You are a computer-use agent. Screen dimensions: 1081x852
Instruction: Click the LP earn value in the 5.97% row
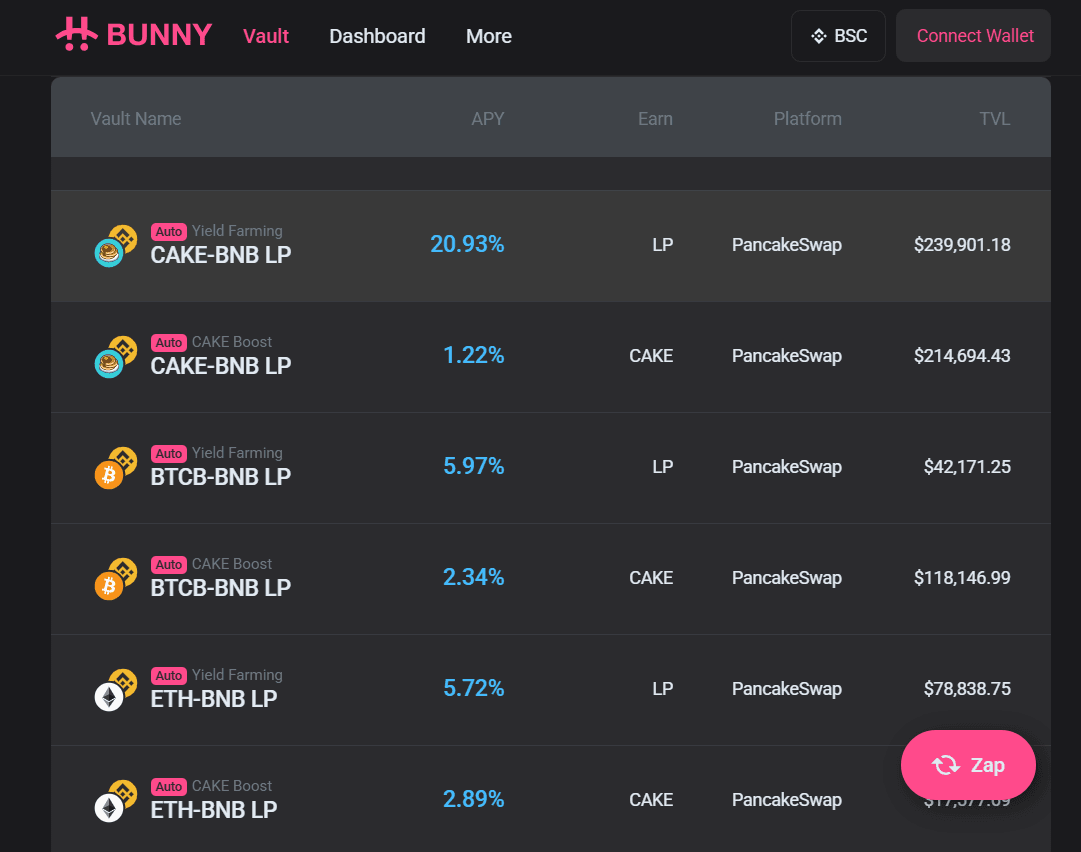663,467
